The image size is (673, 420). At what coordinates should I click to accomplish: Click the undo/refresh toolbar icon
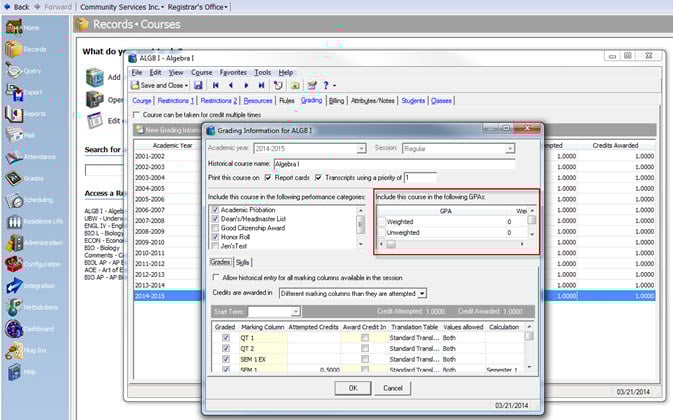point(278,85)
